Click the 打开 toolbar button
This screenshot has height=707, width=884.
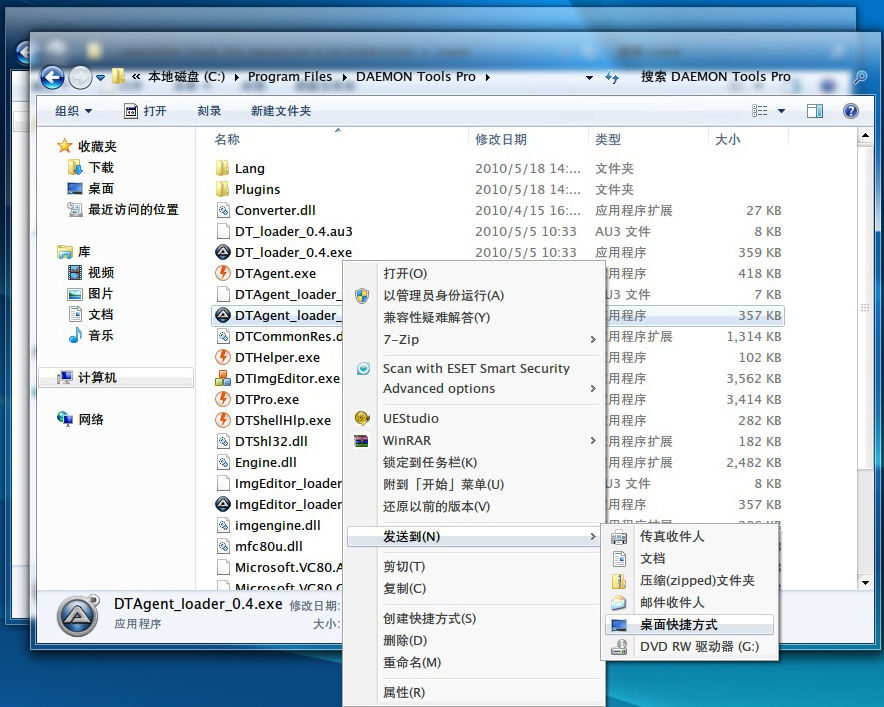click(x=145, y=111)
